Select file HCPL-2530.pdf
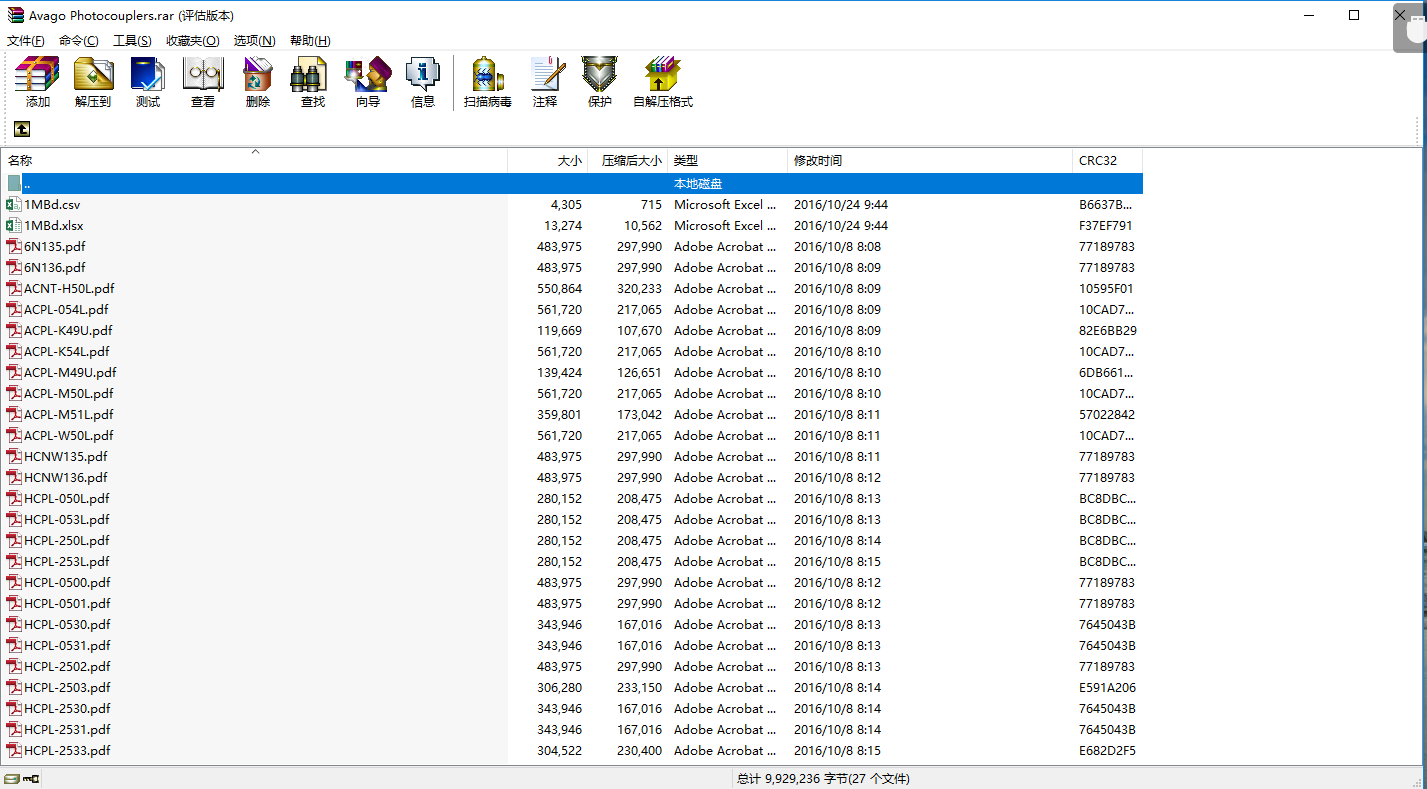Viewport: 1427px width, 789px height. tap(67, 708)
